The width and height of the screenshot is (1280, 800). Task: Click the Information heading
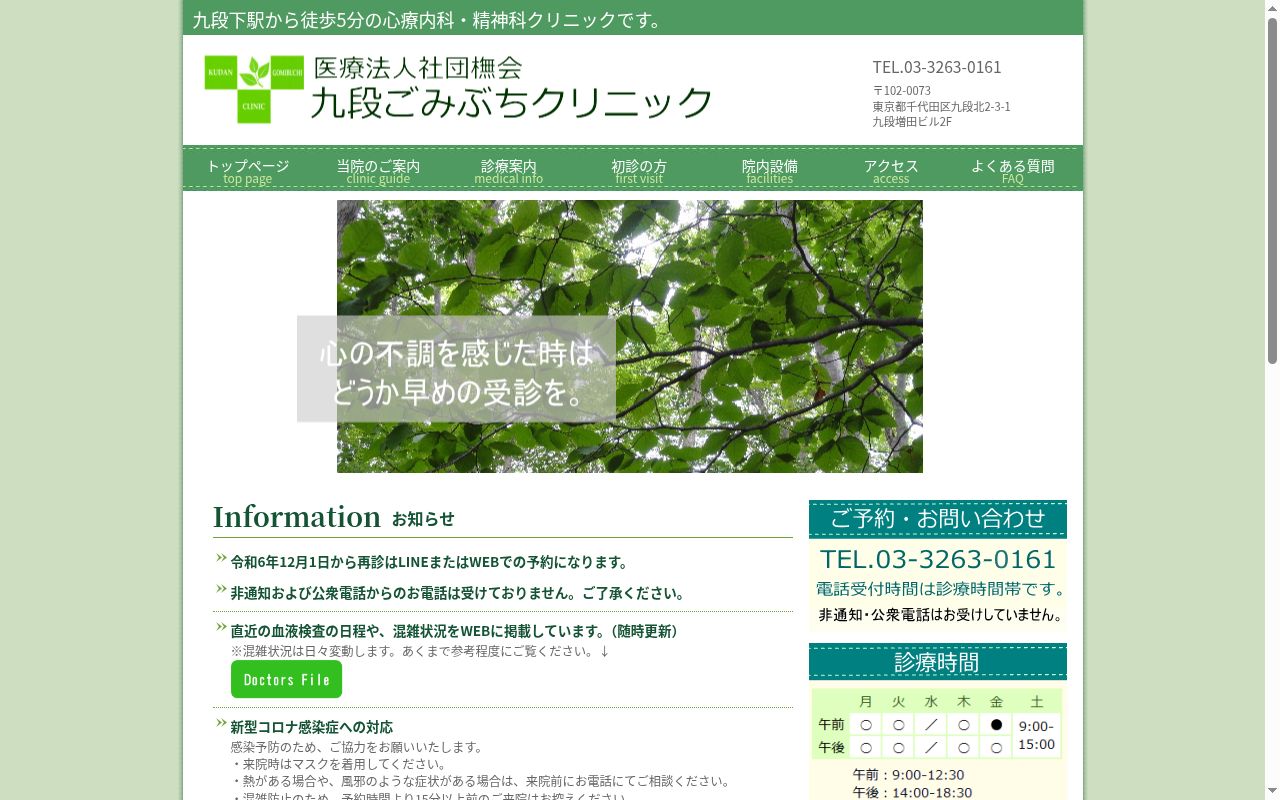pos(297,517)
